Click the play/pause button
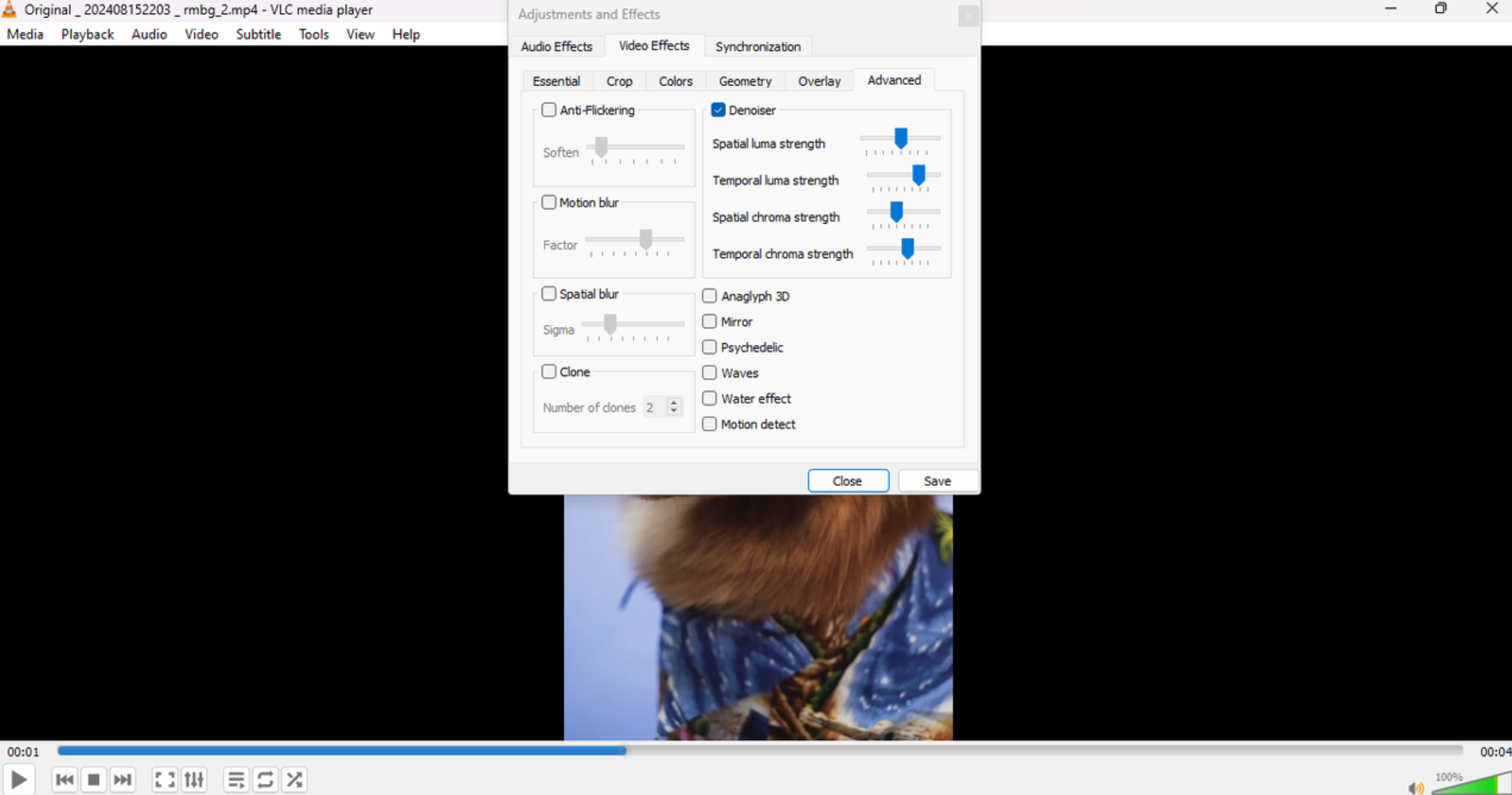Screen dimensions: 1512x795 pos(19,779)
